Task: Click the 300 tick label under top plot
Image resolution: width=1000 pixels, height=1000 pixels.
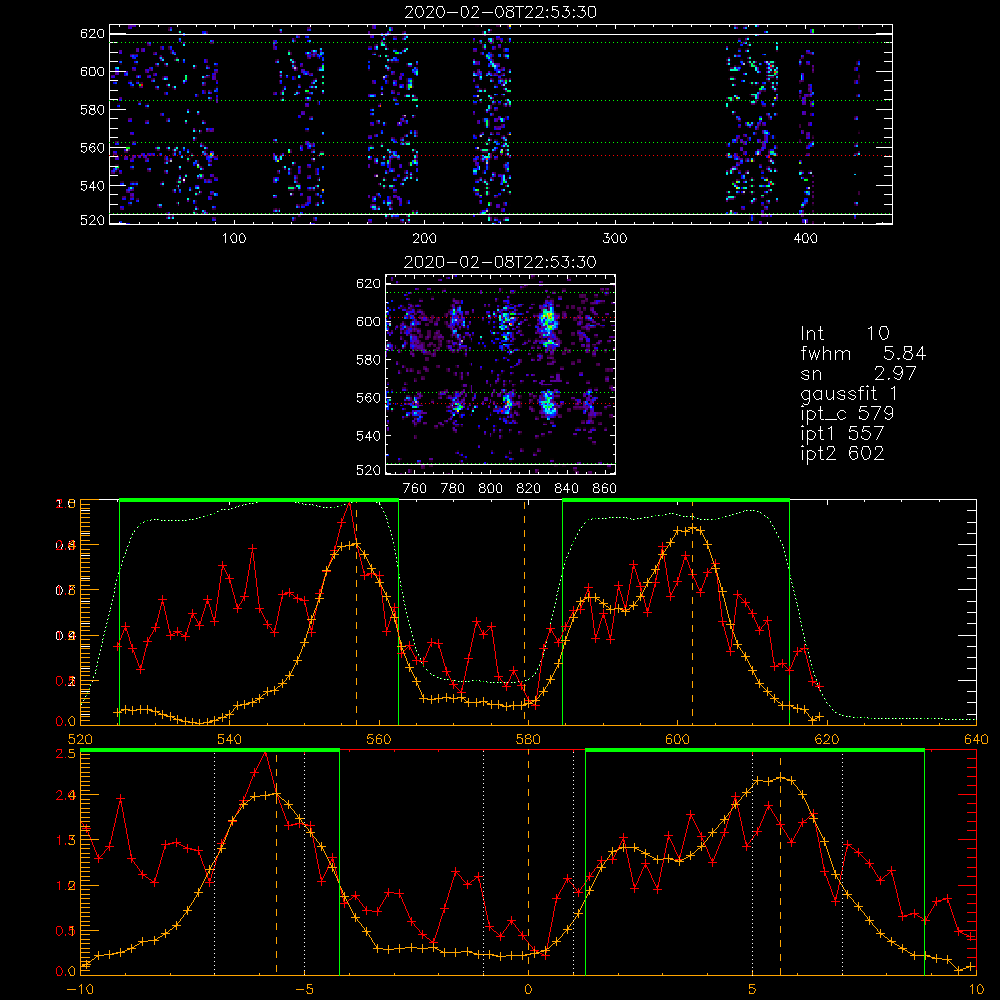Action: [x=615, y=239]
